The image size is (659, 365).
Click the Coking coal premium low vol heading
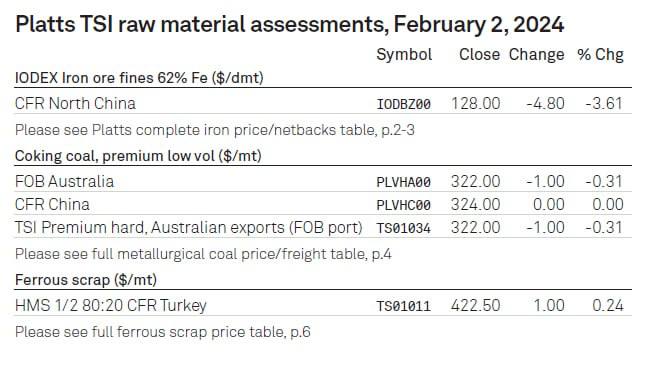pyautogui.click(x=138, y=156)
